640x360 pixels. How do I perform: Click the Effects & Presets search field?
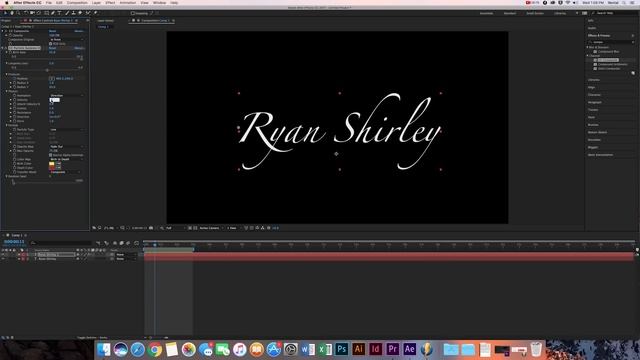pyautogui.click(x=611, y=42)
